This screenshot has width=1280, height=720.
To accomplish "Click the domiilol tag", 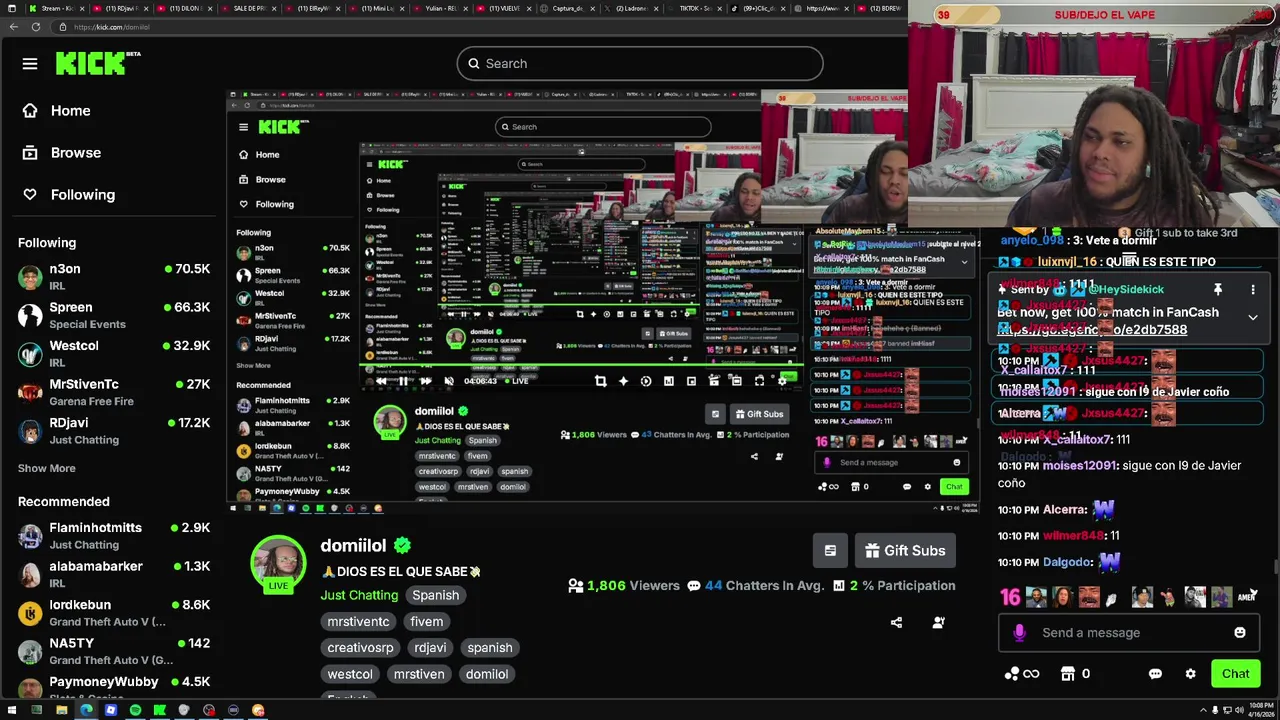I will (x=487, y=674).
